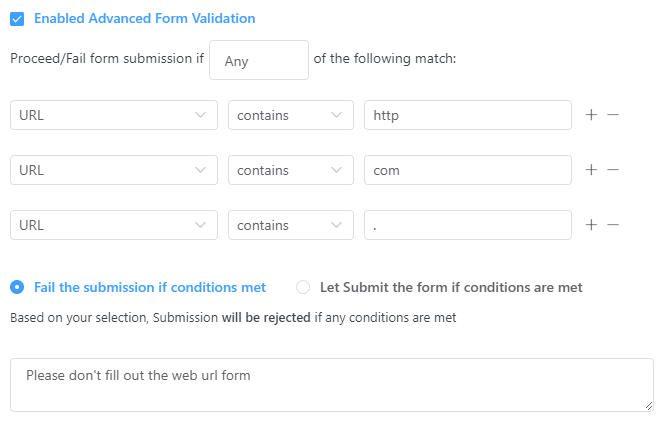The image size is (663, 423).
Task: Open the Any match type dropdown
Action: [x=259, y=60]
